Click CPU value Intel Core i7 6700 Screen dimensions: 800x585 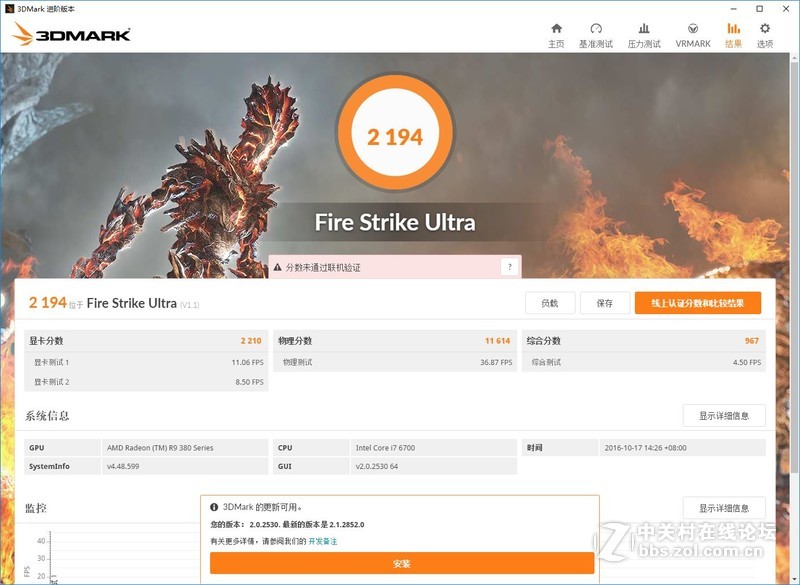pyautogui.click(x=385, y=448)
